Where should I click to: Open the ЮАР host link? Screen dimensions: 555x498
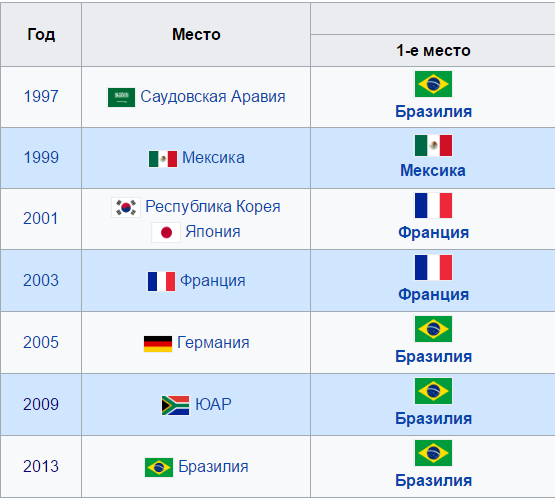coord(213,405)
